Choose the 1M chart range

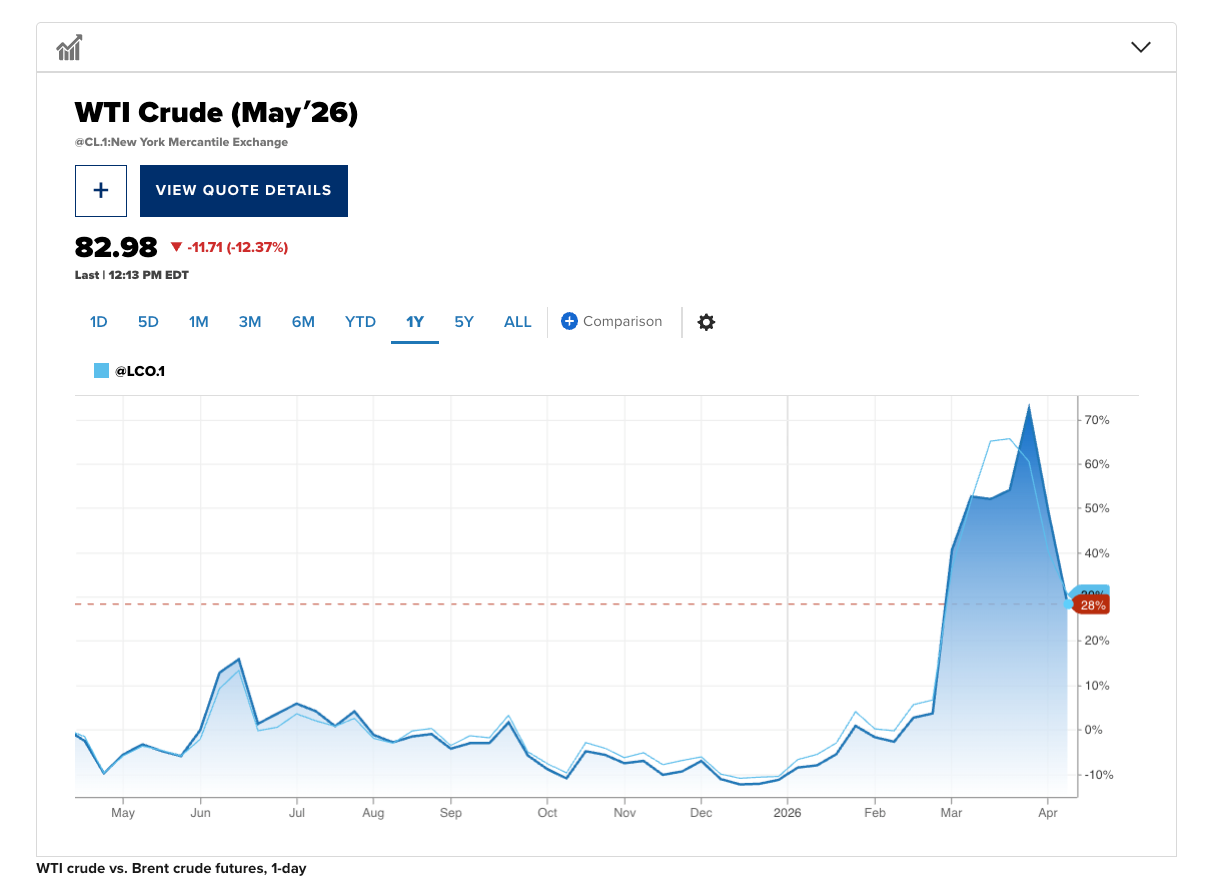coord(198,322)
